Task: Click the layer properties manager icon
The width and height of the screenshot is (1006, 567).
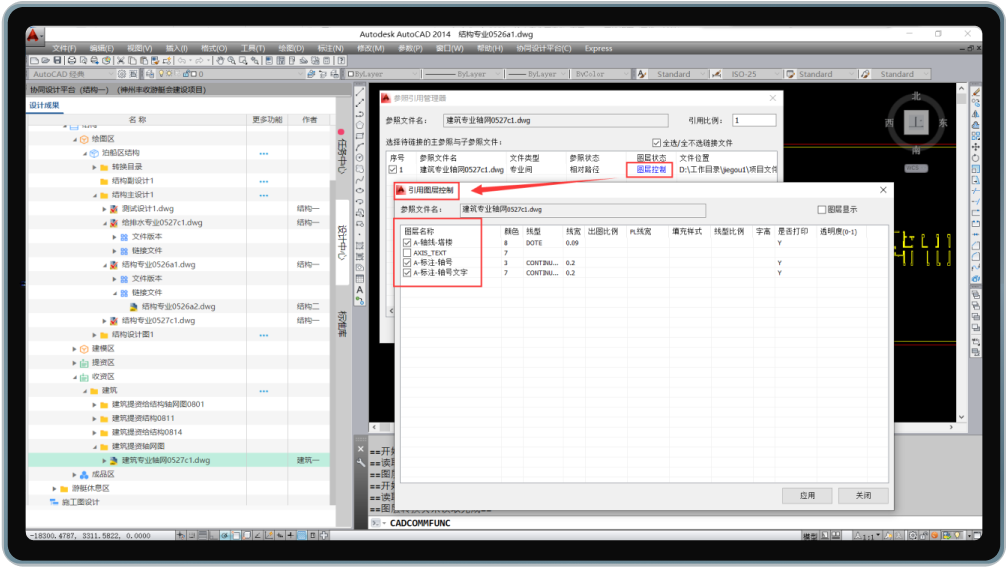Action: (x=149, y=74)
